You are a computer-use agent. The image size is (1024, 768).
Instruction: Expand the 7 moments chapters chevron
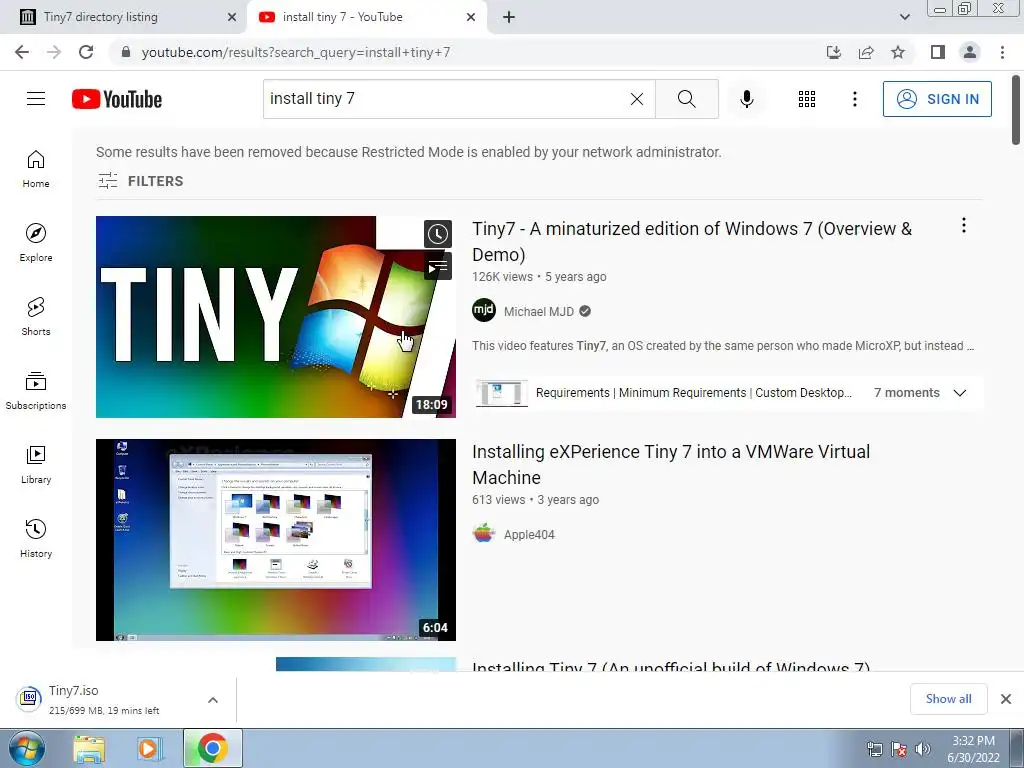point(959,392)
